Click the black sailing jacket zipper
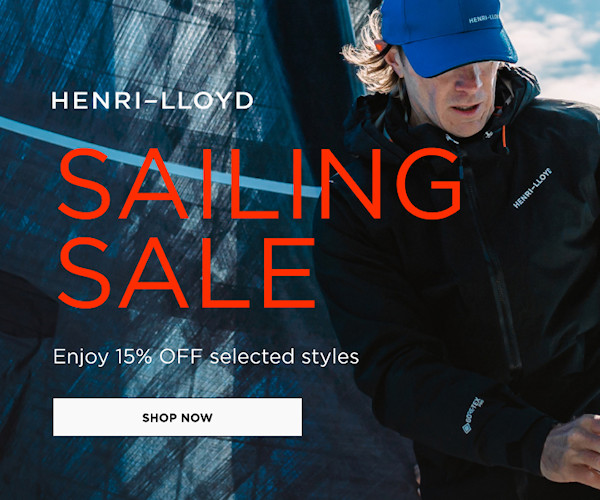The image size is (600, 500). point(492,260)
